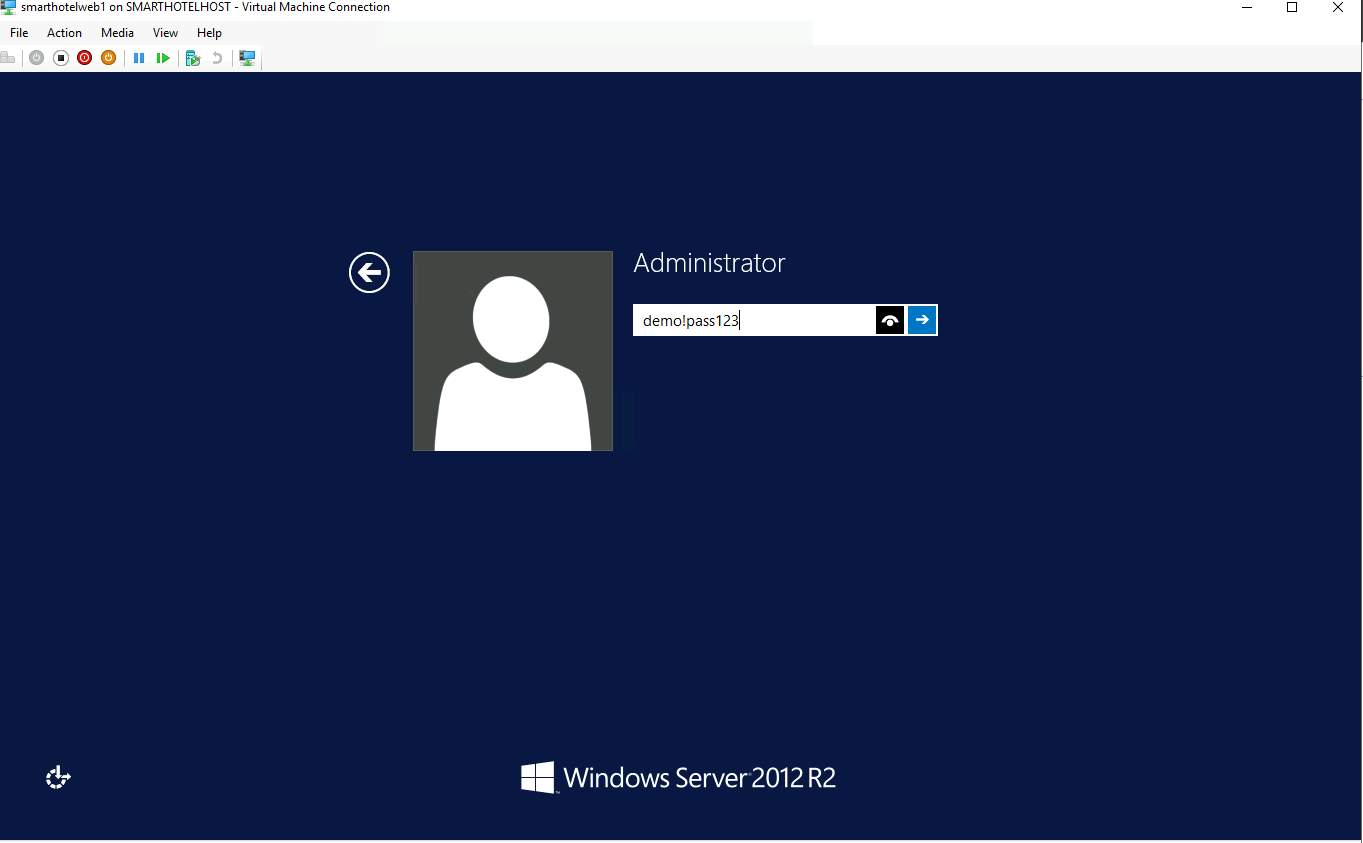Minimize the Virtual Machine Connection window
1363x843 pixels.
tap(1246, 8)
